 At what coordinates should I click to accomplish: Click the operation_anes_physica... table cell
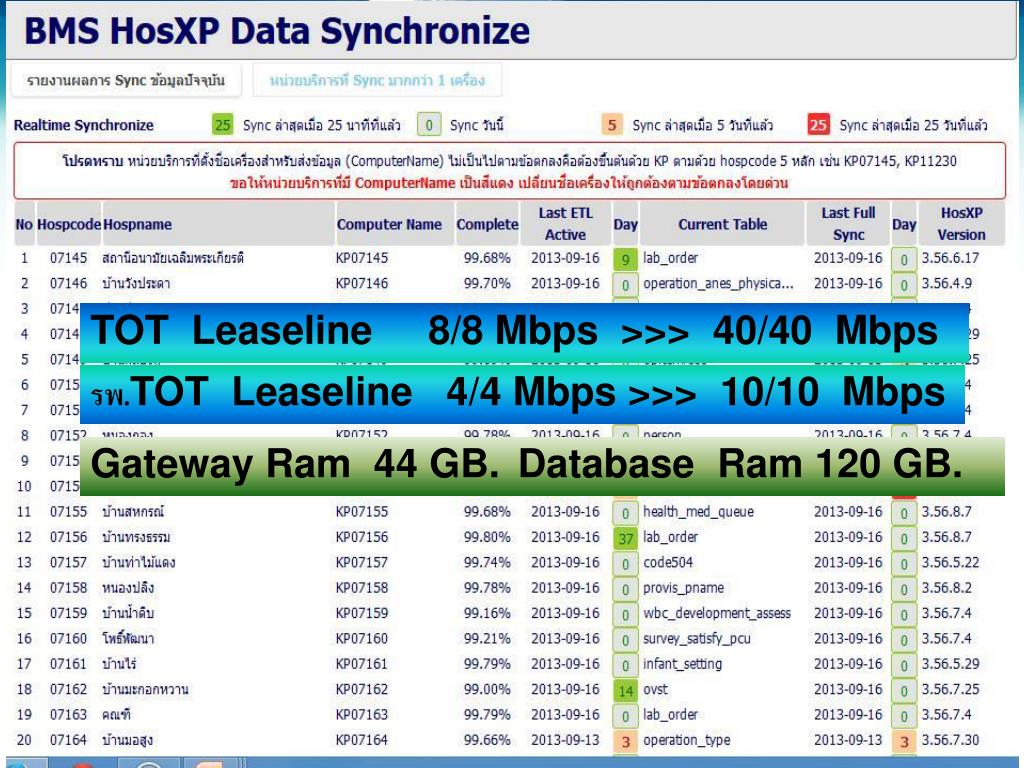[718, 283]
